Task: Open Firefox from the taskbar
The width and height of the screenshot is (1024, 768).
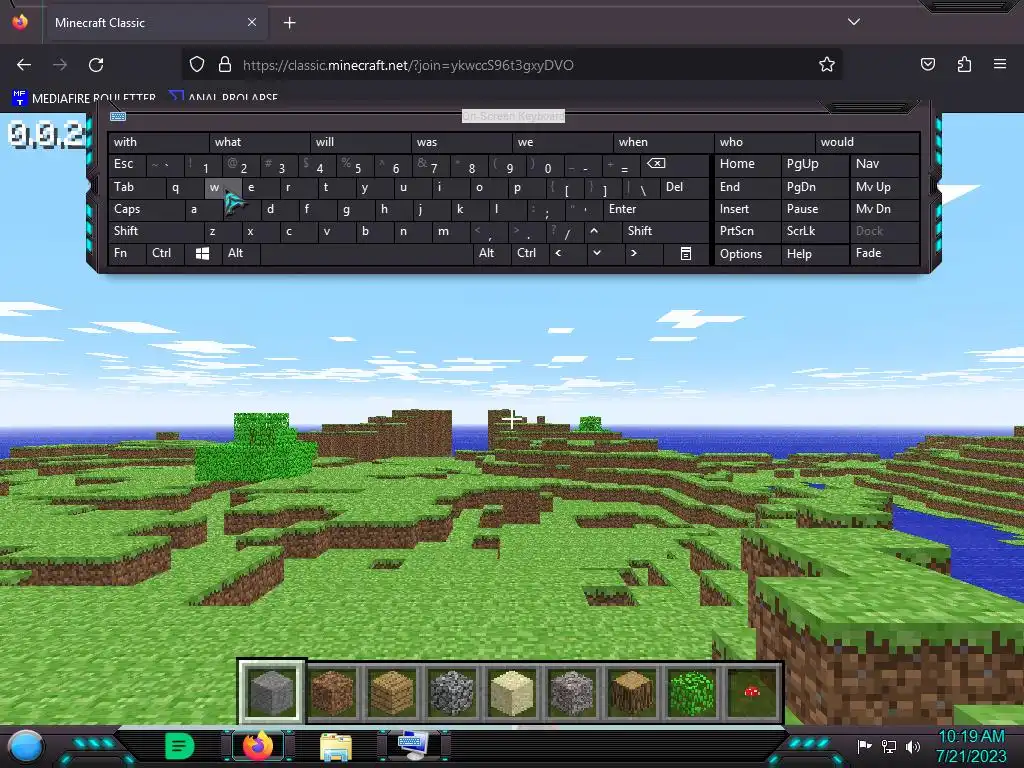Action: pyautogui.click(x=257, y=746)
